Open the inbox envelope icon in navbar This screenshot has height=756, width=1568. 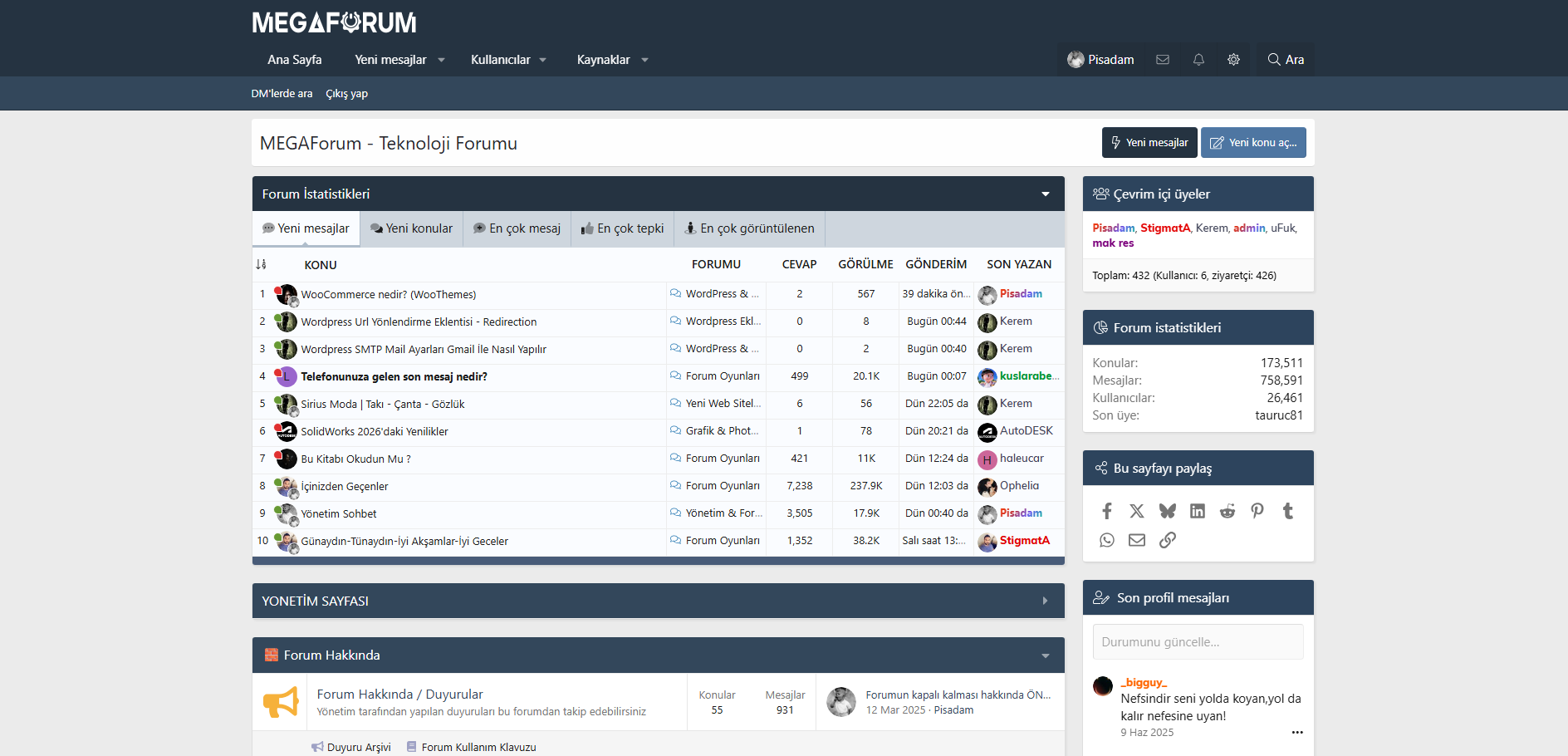point(1163,60)
